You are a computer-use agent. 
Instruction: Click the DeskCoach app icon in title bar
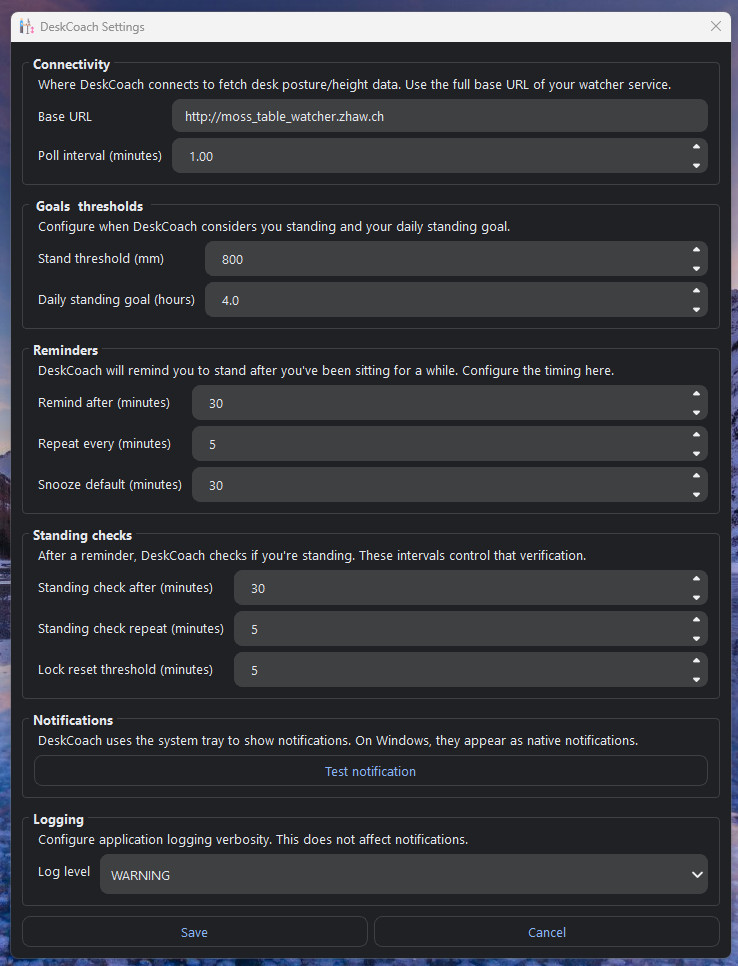coord(26,27)
